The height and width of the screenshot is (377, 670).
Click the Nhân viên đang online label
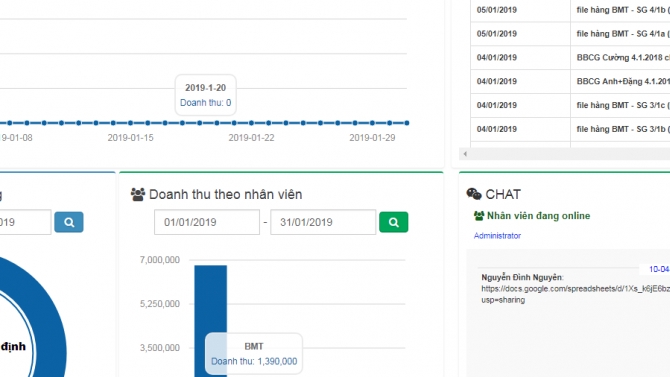(538, 216)
